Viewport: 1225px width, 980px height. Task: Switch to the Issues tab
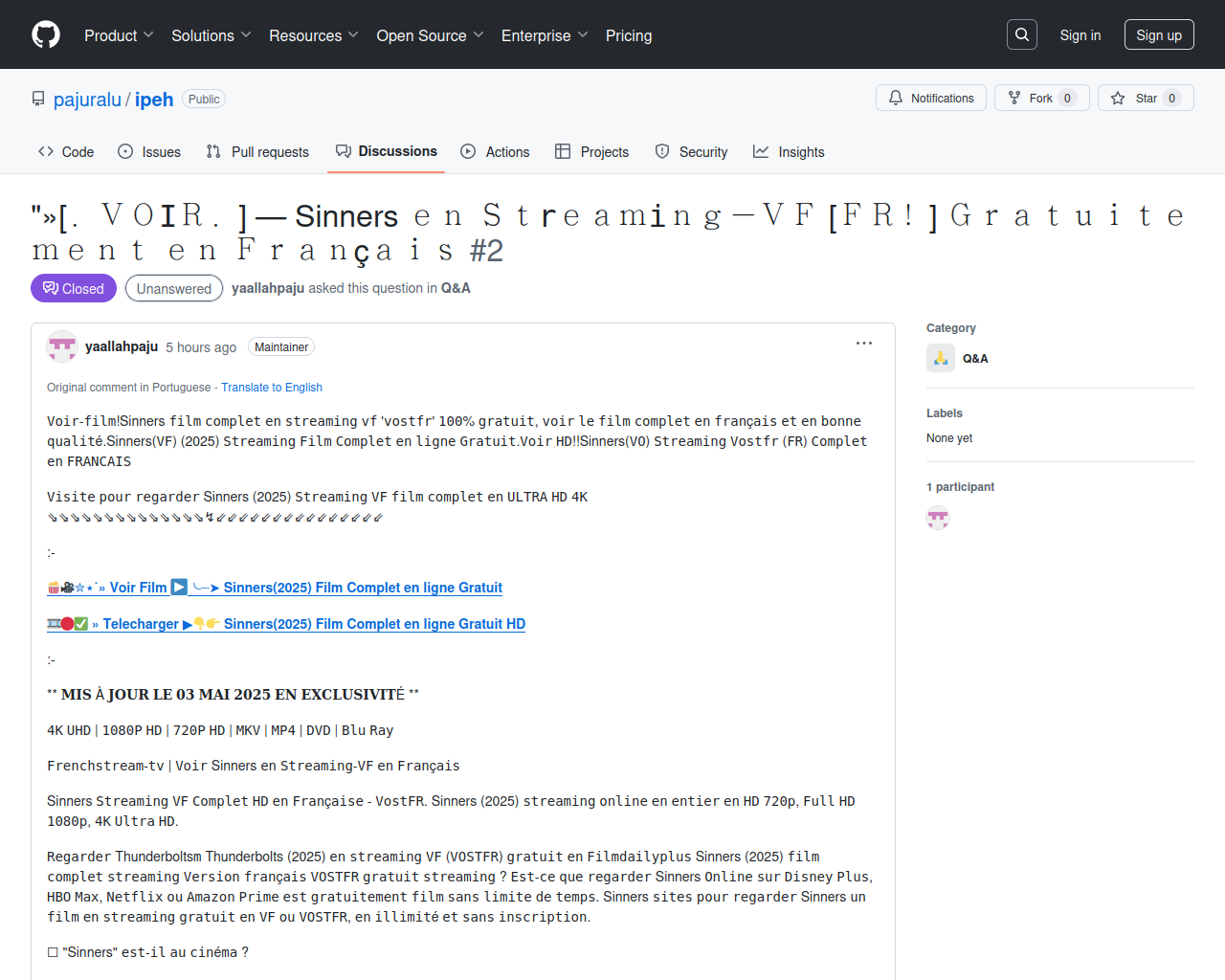click(x=149, y=151)
